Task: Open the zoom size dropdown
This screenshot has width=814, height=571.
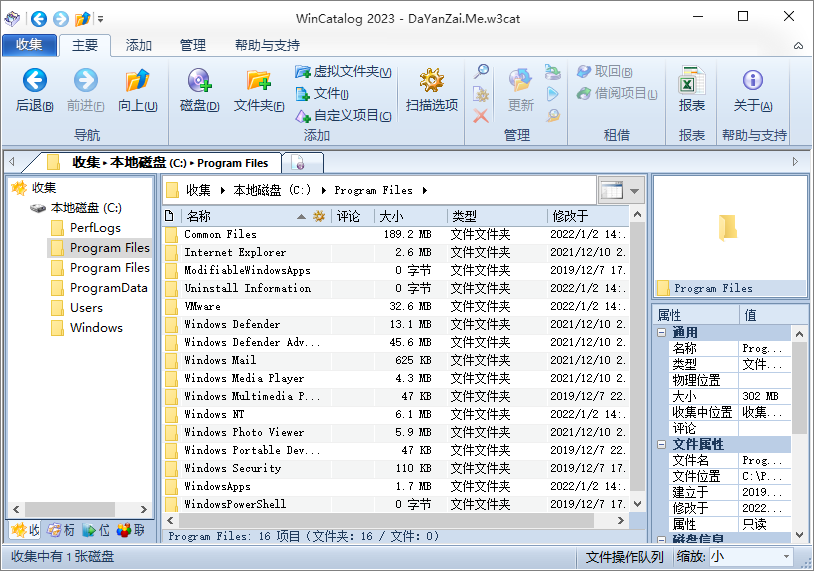Action: point(786,556)
